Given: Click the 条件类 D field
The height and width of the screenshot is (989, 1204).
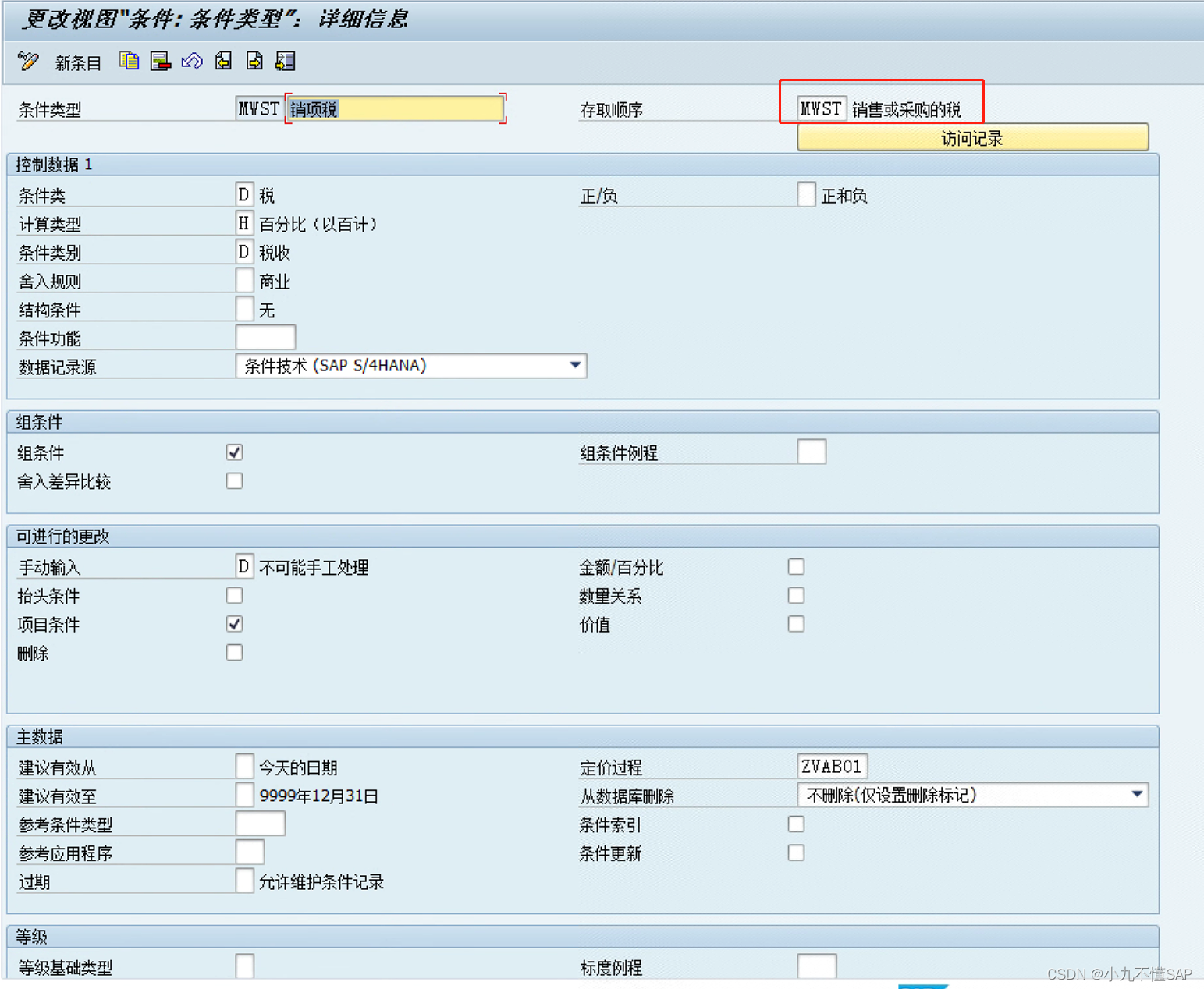Looking at the screenshot, I should [244, 194].
